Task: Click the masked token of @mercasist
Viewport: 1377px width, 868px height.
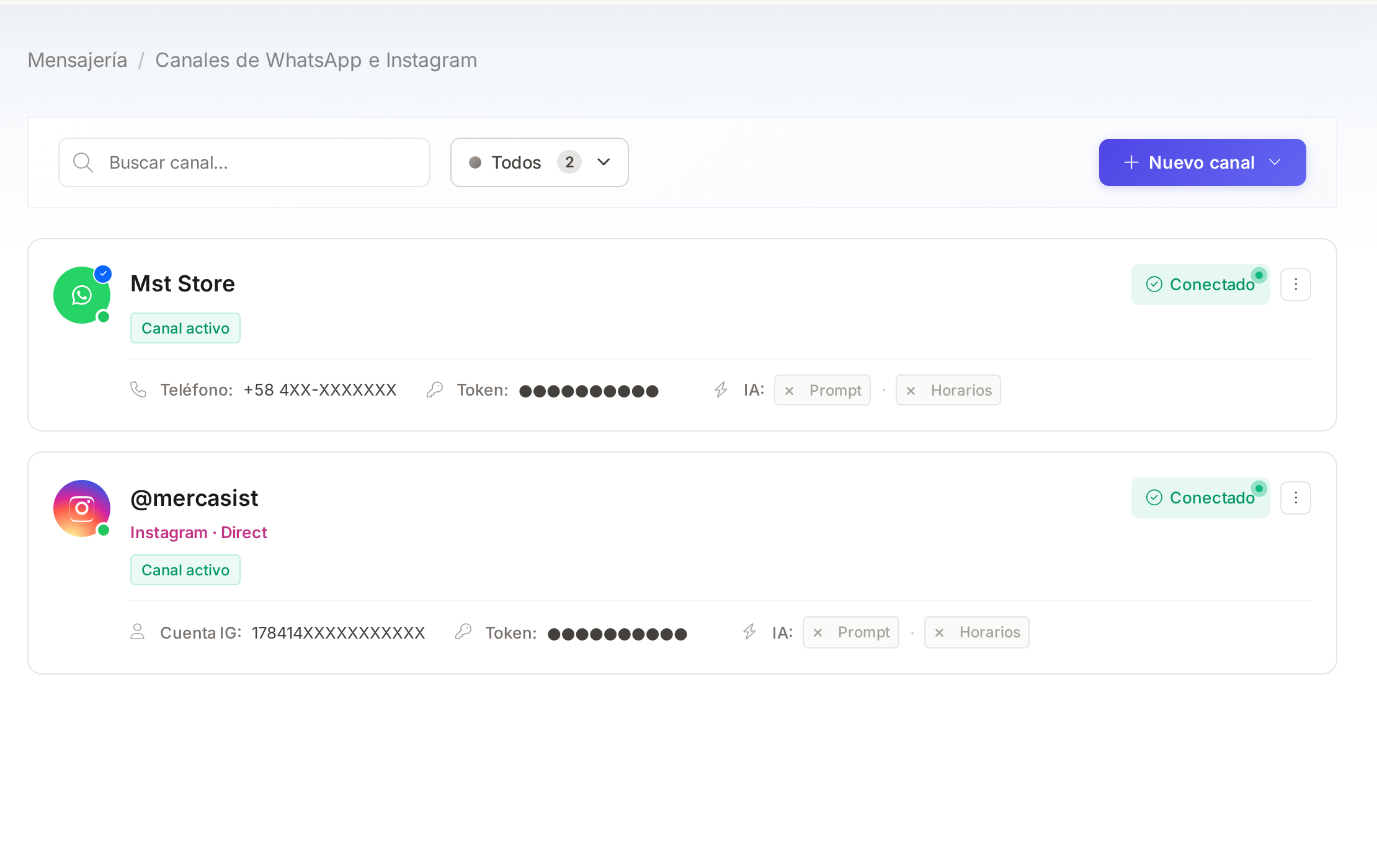Action: point(617,634)
